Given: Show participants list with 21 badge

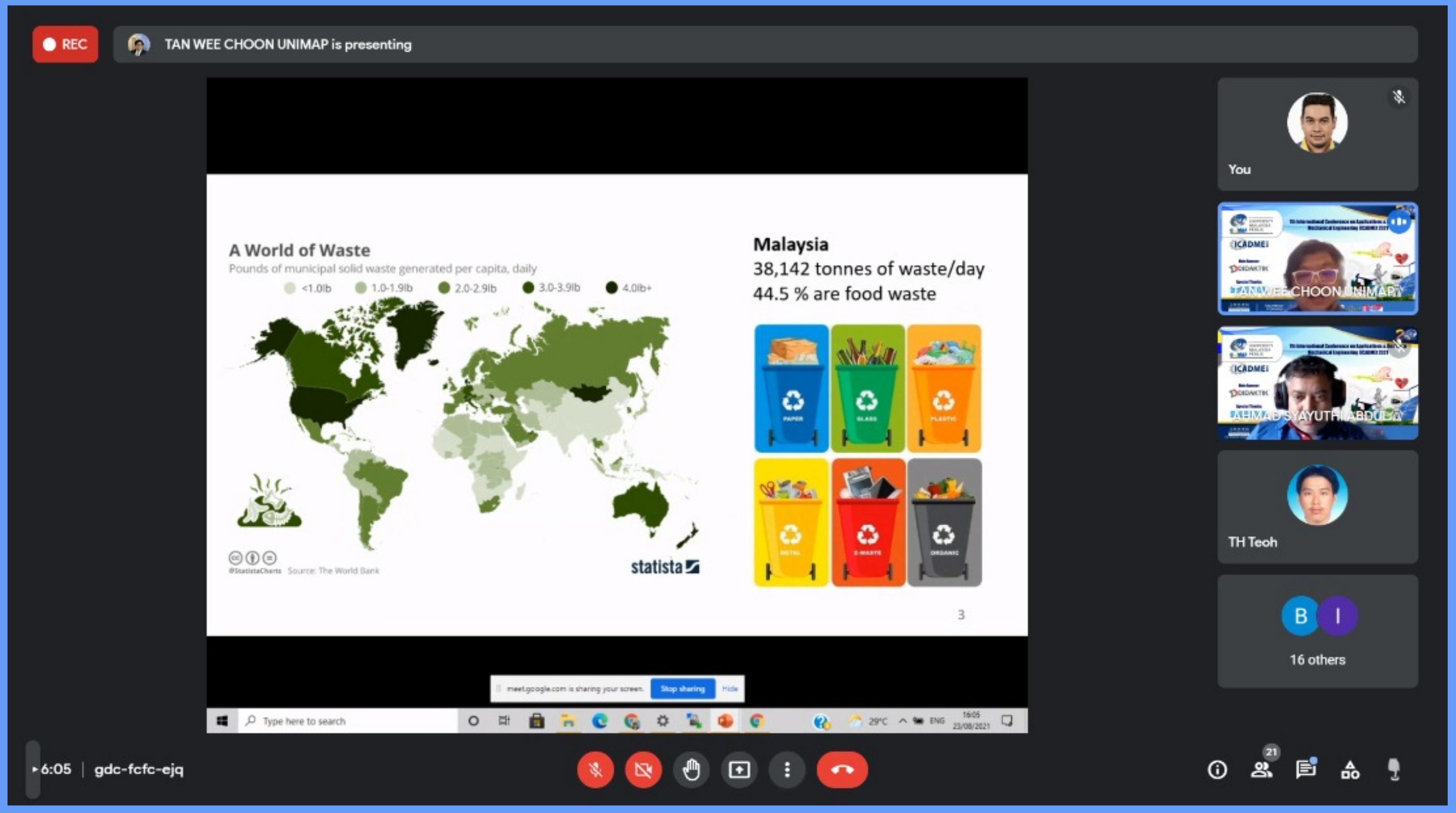Looking at the screenshot, I should (x=1261, y=770).
